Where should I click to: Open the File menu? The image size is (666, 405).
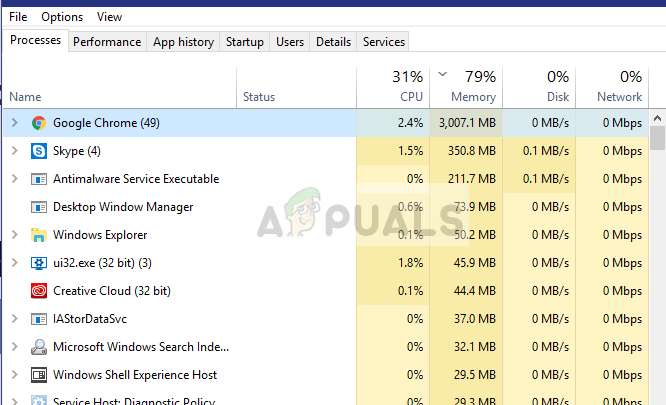[x=18, y=17]
